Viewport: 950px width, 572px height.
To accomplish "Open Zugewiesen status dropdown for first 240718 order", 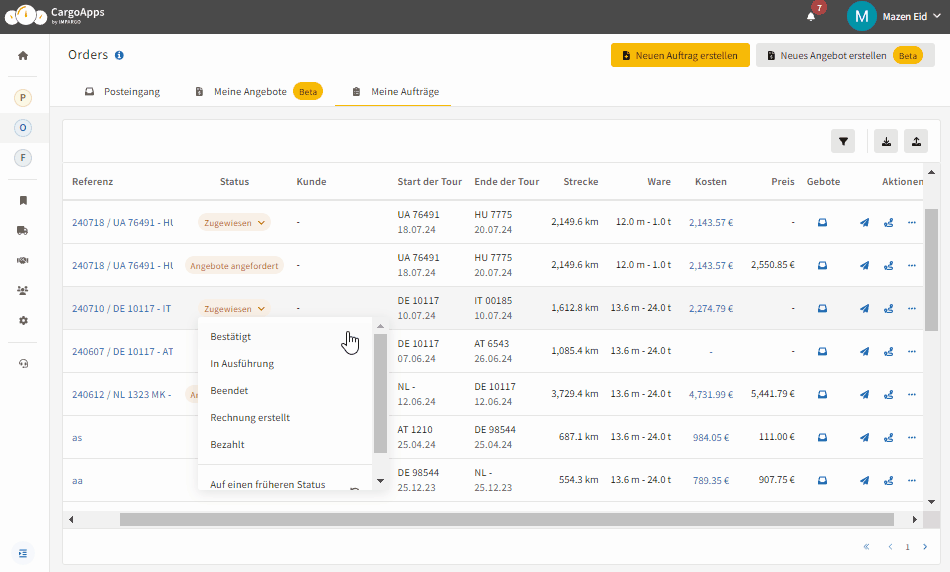I will click(x=234, y=222).
